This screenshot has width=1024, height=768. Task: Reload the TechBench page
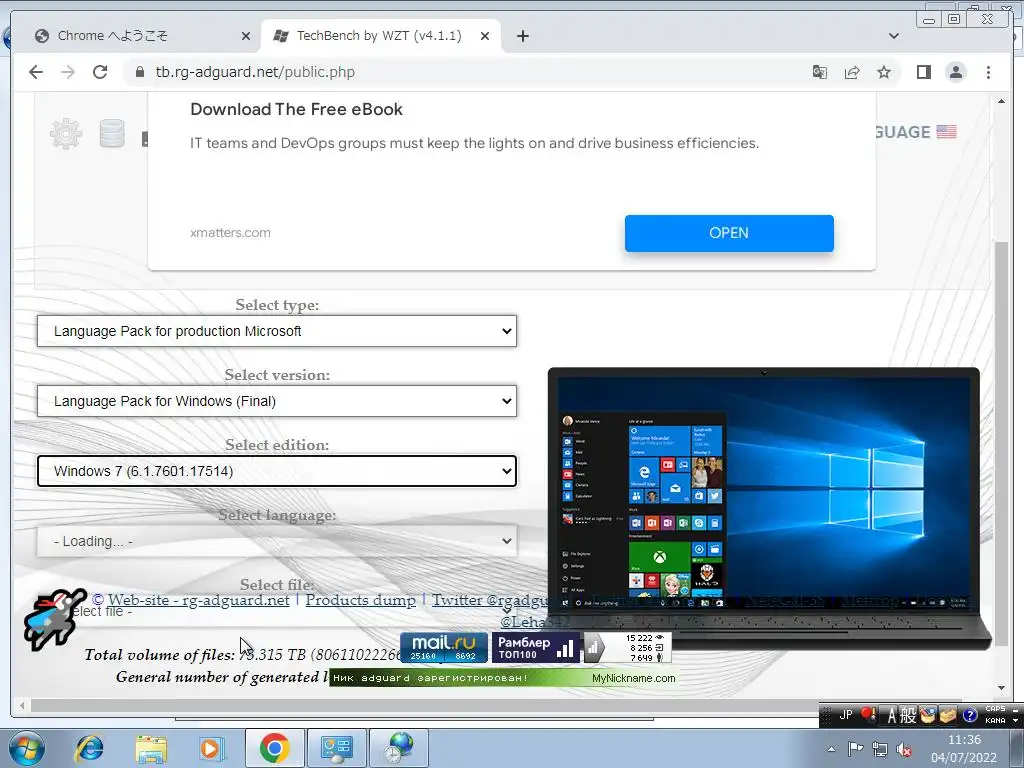pos(100,72)
